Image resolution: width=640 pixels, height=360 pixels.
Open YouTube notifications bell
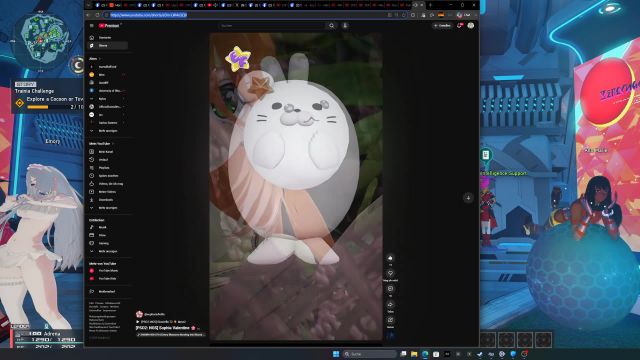click(x=460, y=26)
